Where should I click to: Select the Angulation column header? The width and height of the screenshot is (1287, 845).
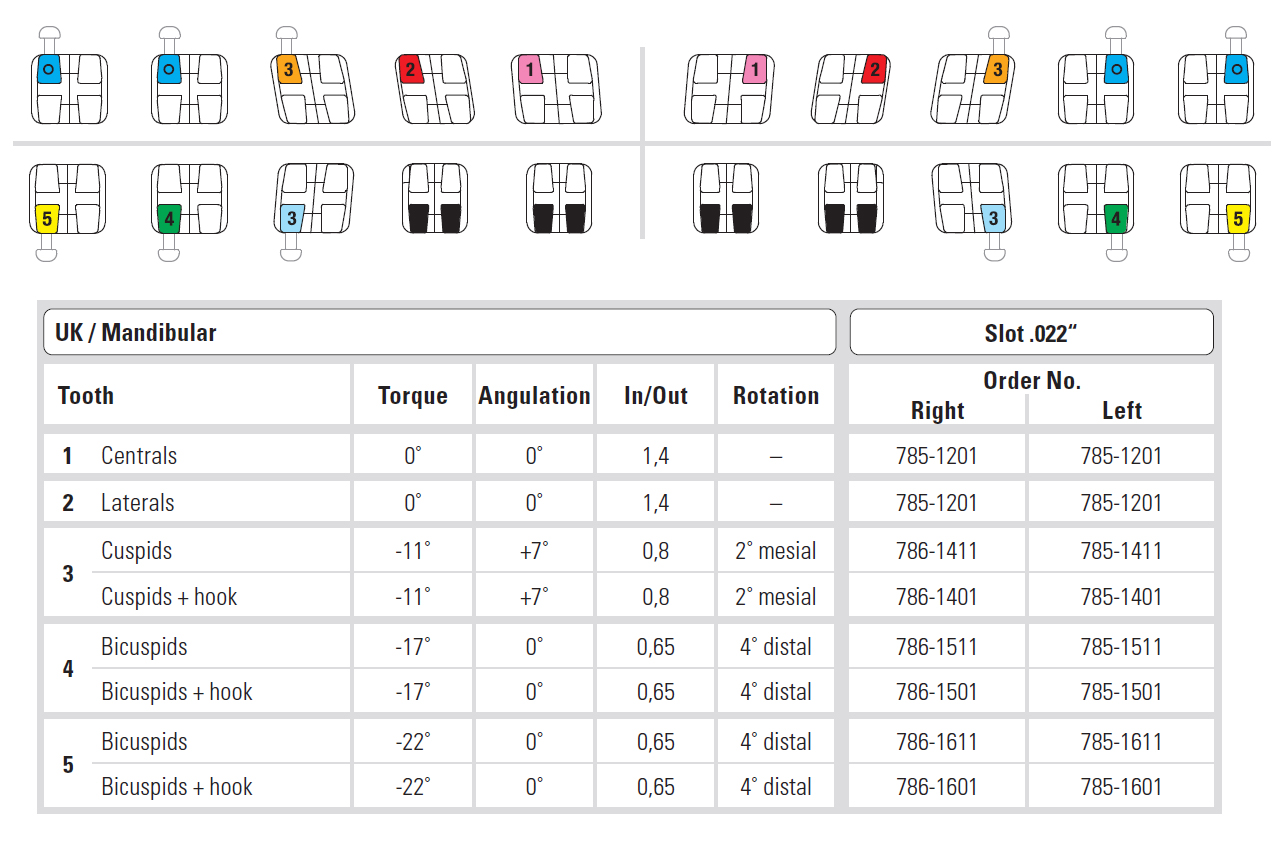coord(534,396)
